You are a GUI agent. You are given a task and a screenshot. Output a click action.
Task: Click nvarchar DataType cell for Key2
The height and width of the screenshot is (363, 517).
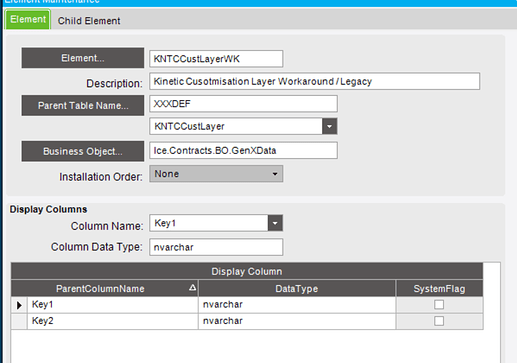tap(297, 321)
